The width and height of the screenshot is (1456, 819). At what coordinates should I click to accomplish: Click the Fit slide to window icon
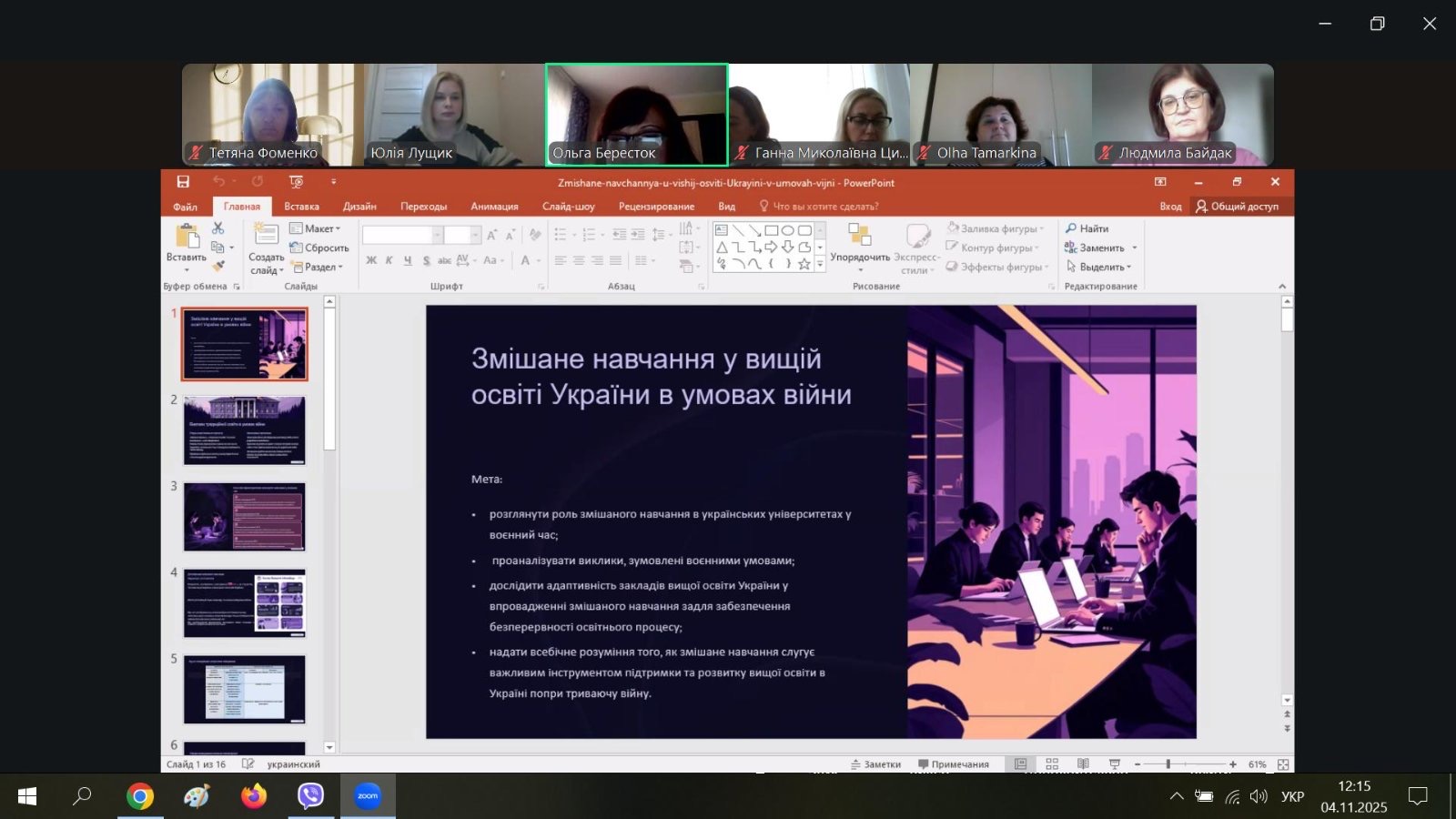tap(1283, 764)
